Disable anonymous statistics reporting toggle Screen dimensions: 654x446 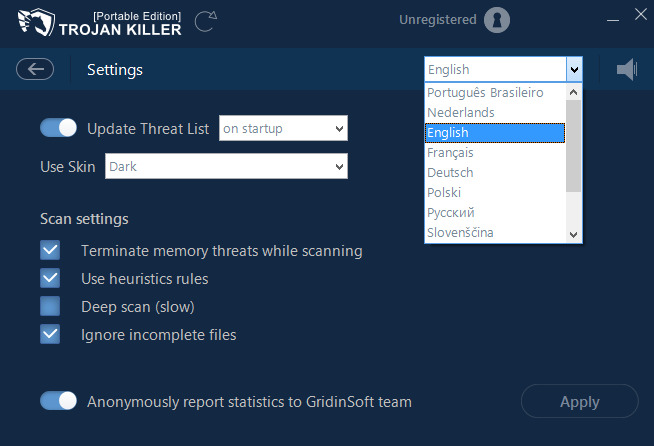(59, 401)
